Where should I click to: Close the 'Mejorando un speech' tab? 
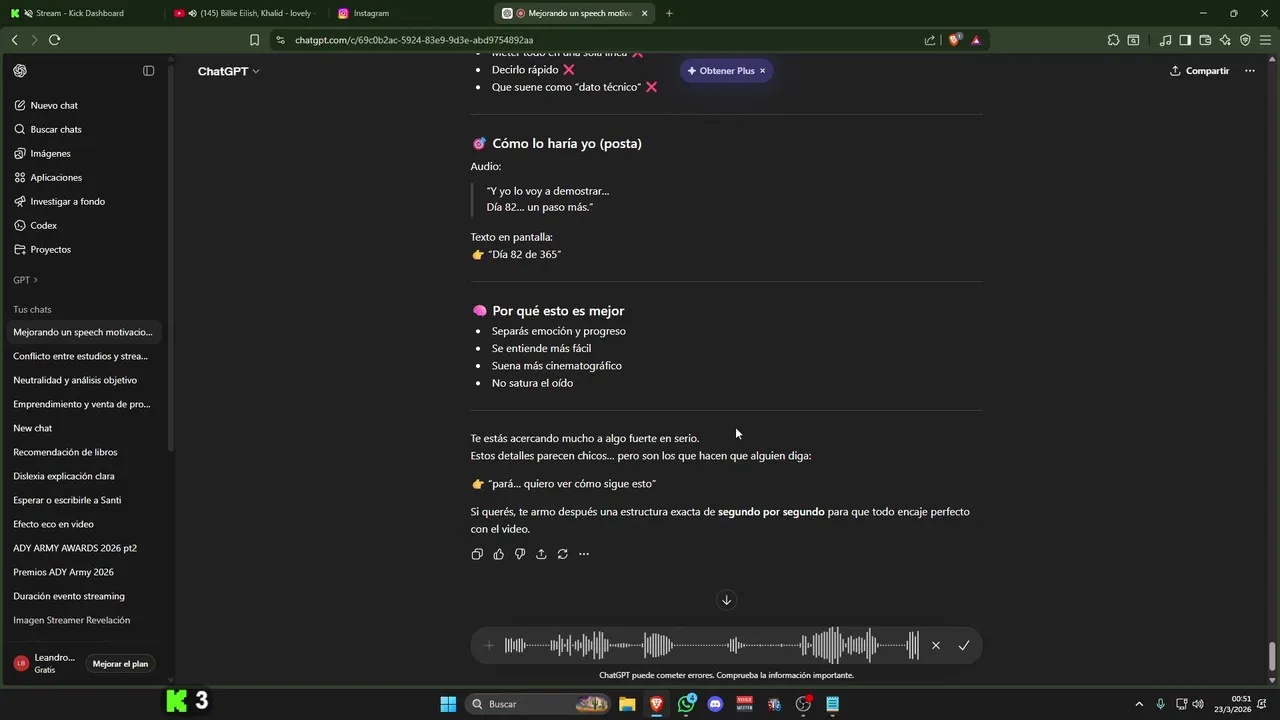click(x=644, y=13)
